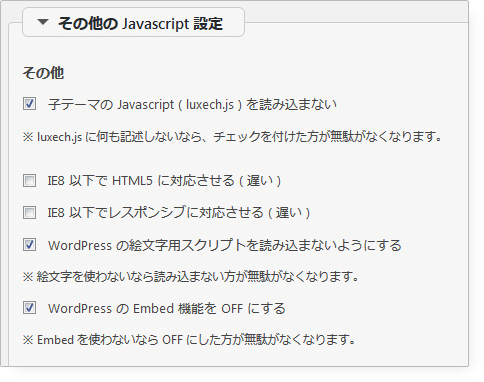Uncheck WordPress の Embed 機能を OFF にする
Image resolution: width=484 pixels, height=382 pixels.
pos(29,308)
